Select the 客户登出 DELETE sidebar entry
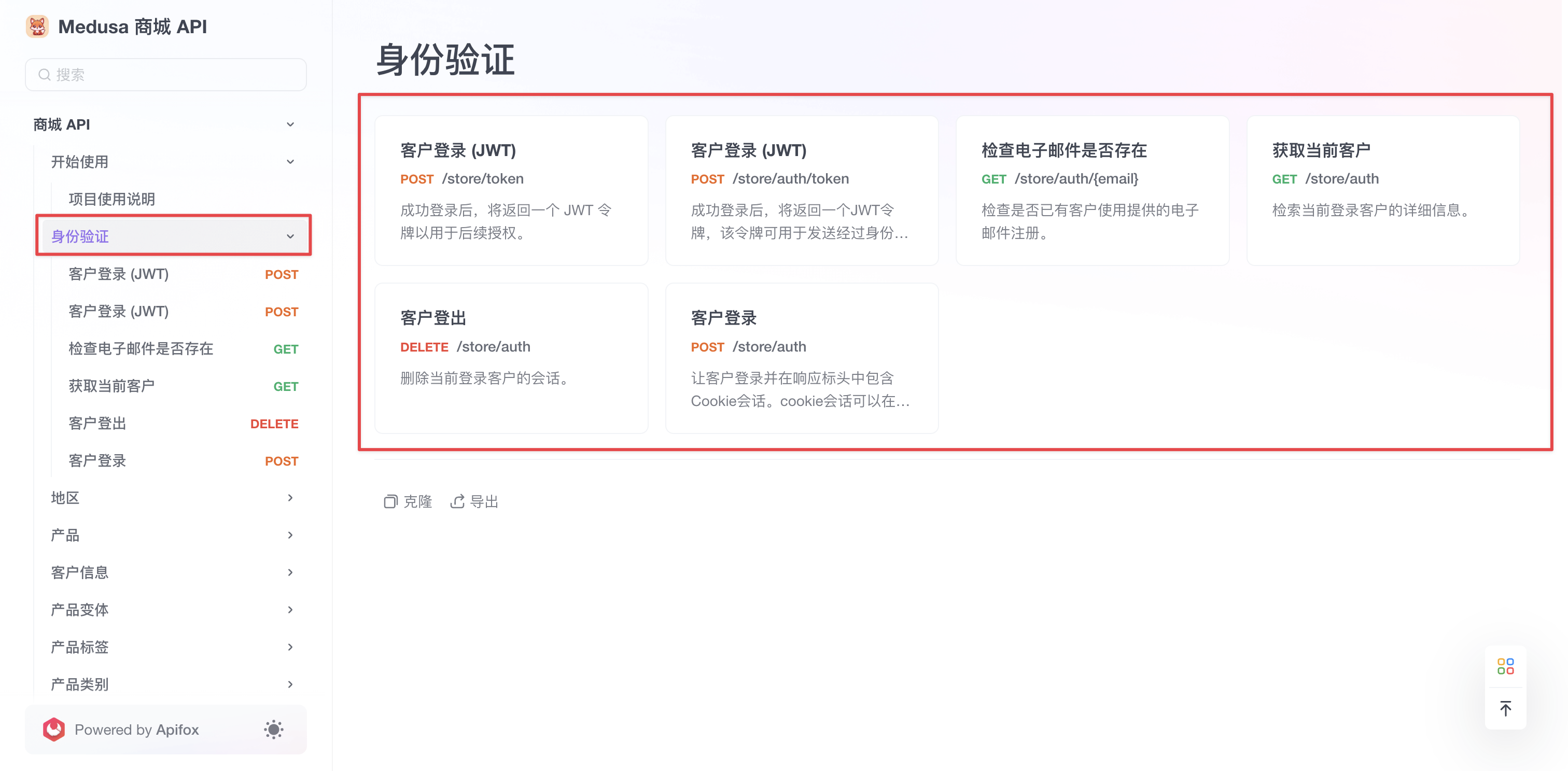Screen dimensions: 1568x771 point(97,423)
